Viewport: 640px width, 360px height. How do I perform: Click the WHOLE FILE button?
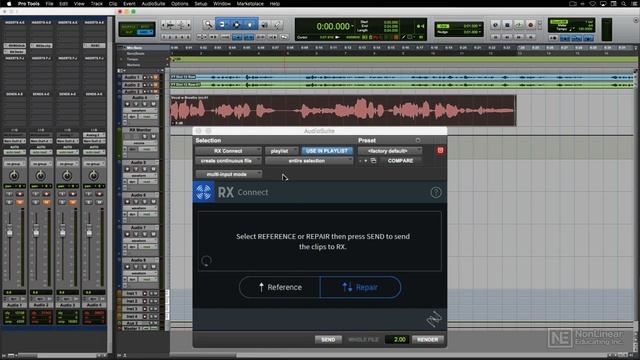pyautogui.click(x=363, y=340)
